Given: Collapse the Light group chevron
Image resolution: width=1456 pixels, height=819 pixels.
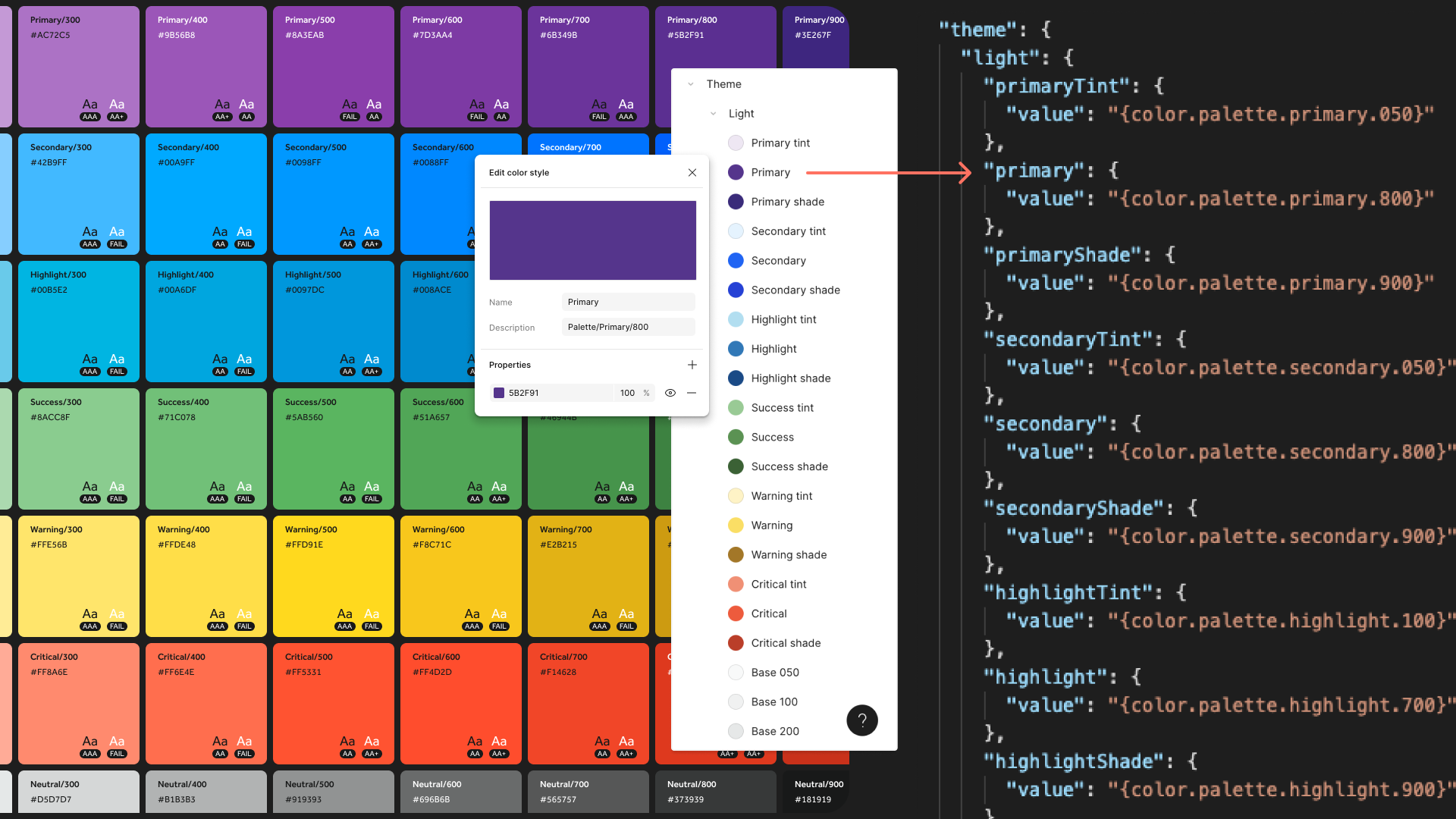Looking at the screenshot, I should (713, 114).
